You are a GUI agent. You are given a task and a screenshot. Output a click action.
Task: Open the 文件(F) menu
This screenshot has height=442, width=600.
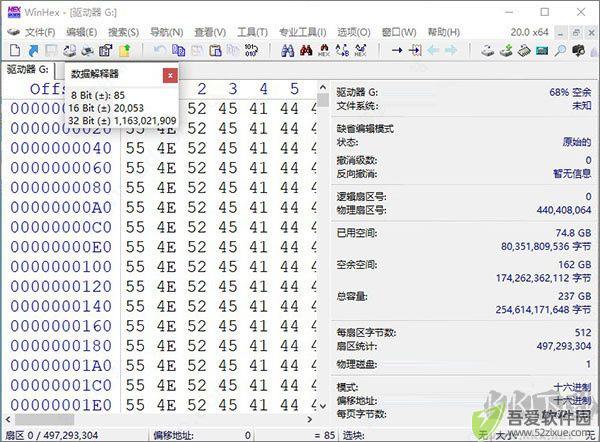40,32
